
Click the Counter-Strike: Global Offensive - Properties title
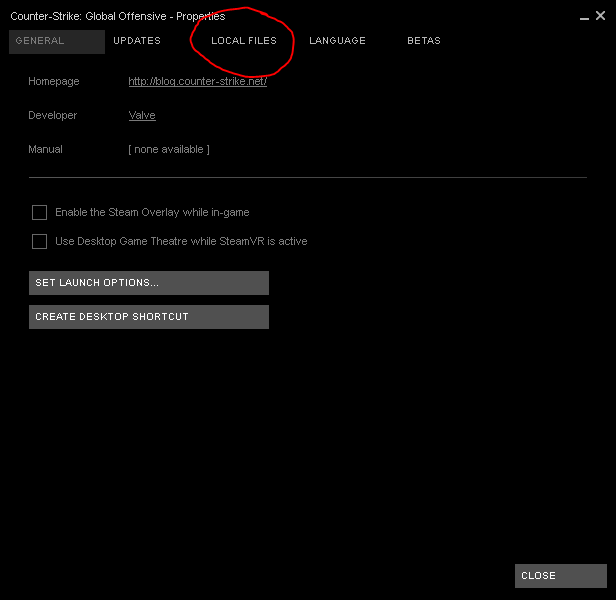(118, 17)
